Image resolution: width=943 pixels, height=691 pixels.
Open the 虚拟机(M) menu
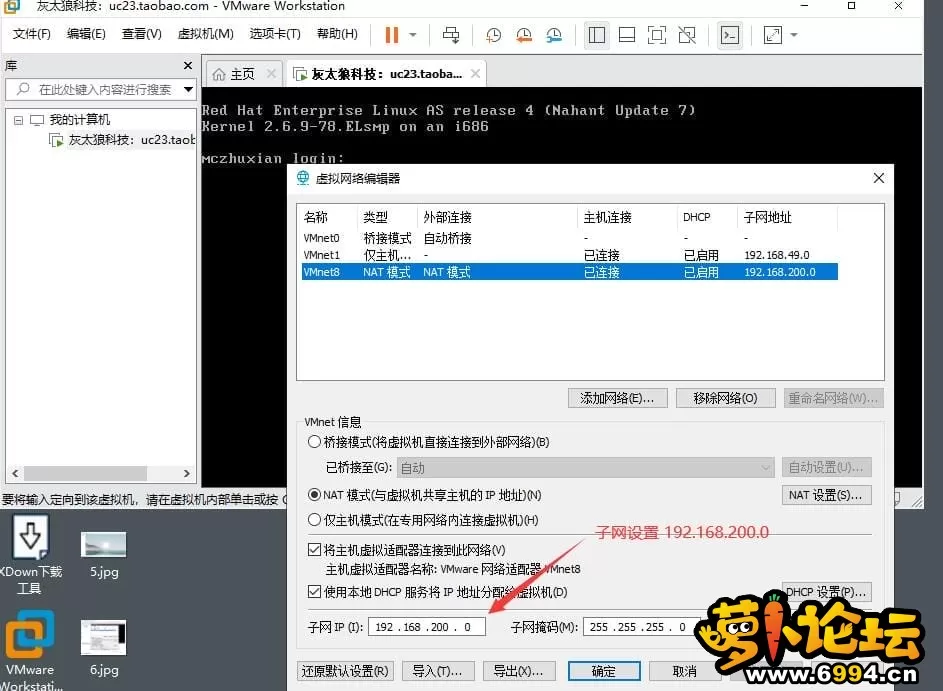tap(205, 34)
